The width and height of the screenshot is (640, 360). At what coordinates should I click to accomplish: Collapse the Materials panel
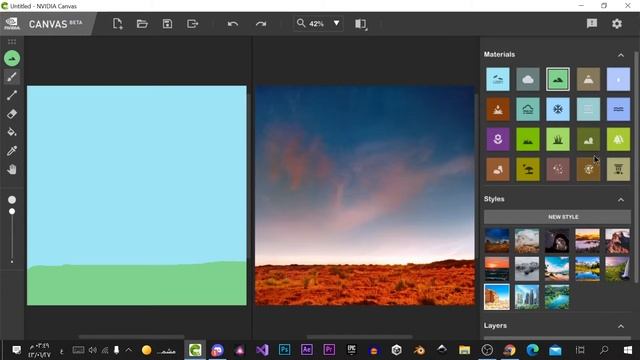point(621,55)
